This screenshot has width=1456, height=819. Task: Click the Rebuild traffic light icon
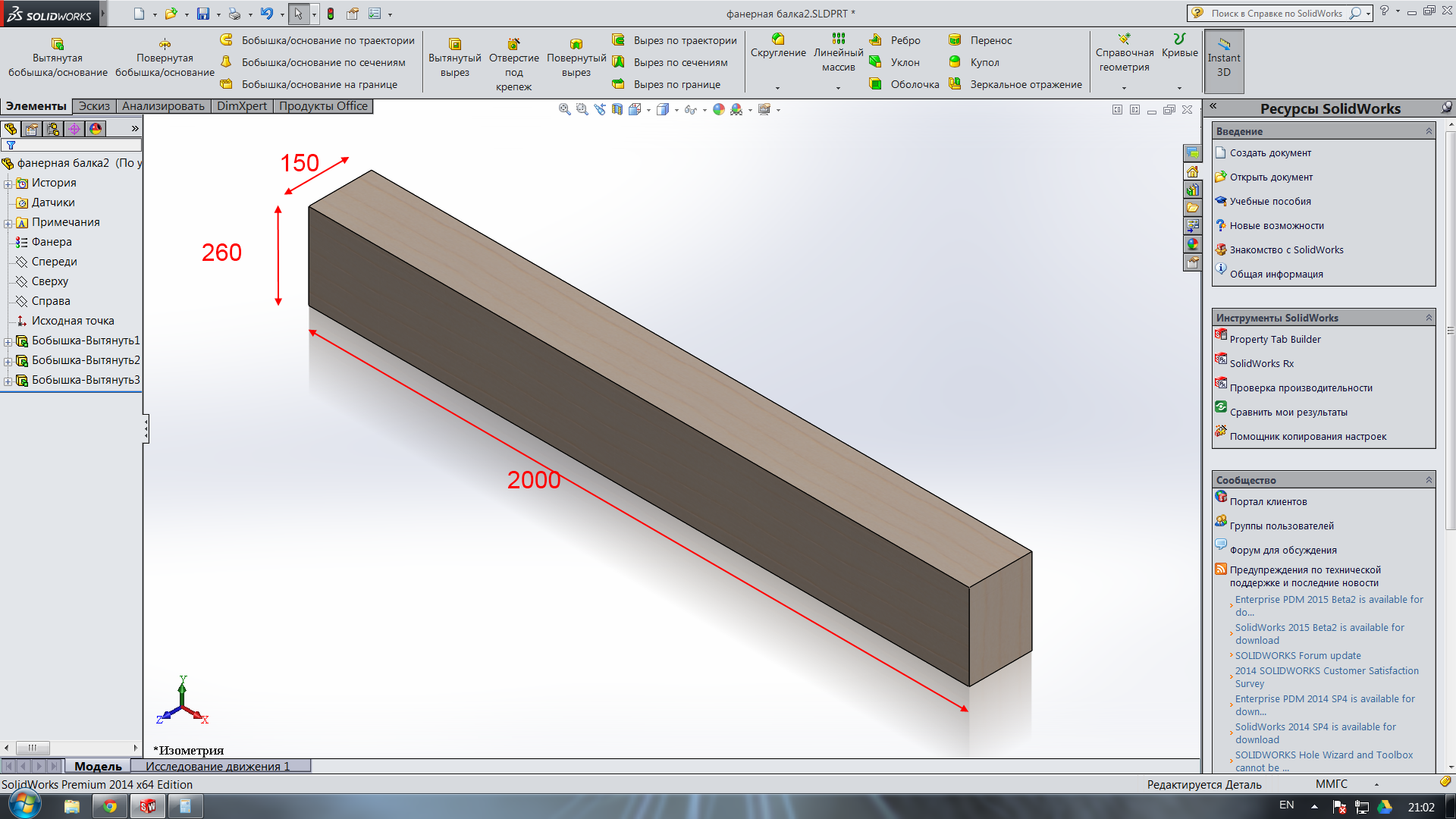point(331,14)
